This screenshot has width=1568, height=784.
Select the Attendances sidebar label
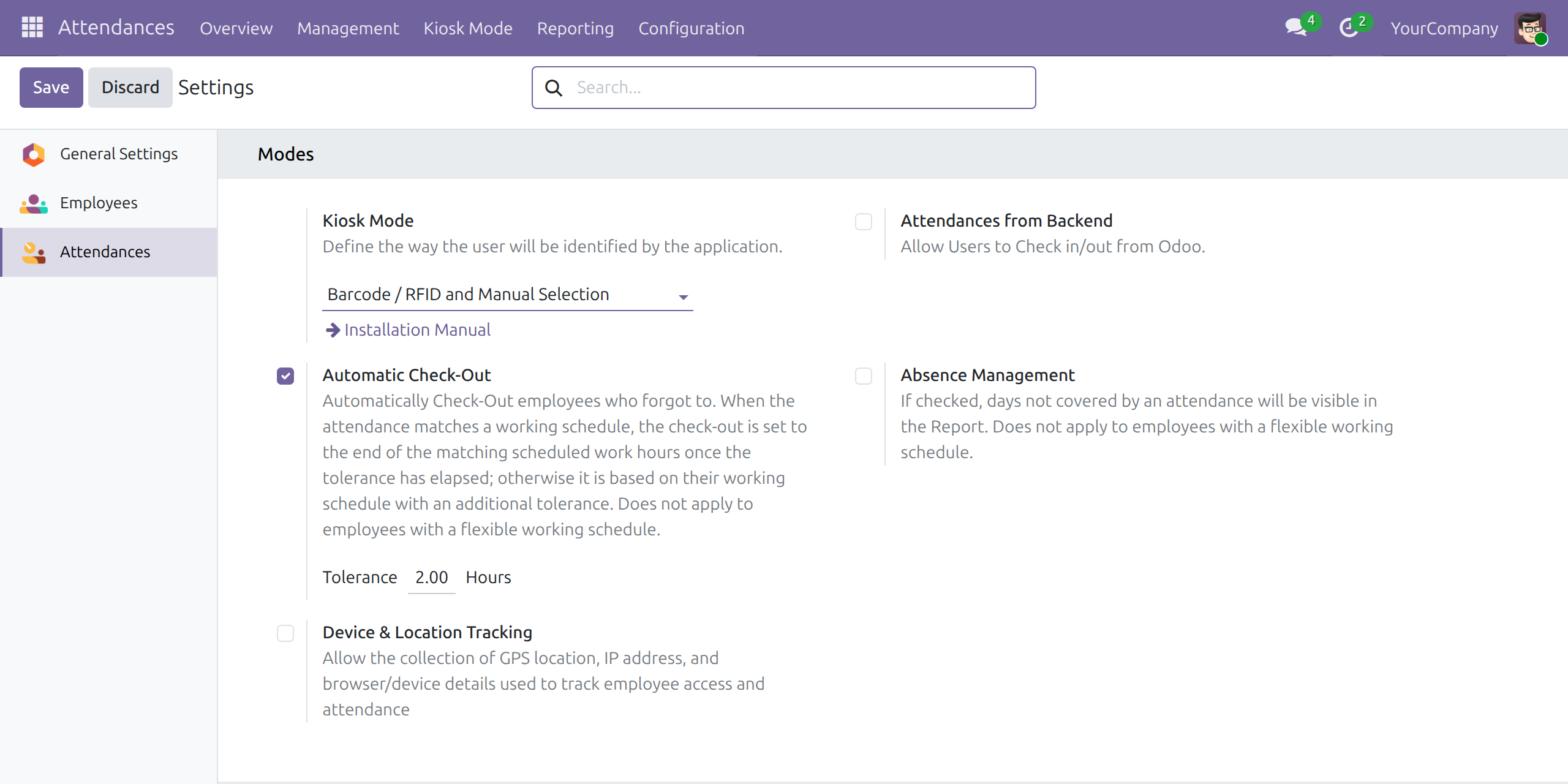105,252
